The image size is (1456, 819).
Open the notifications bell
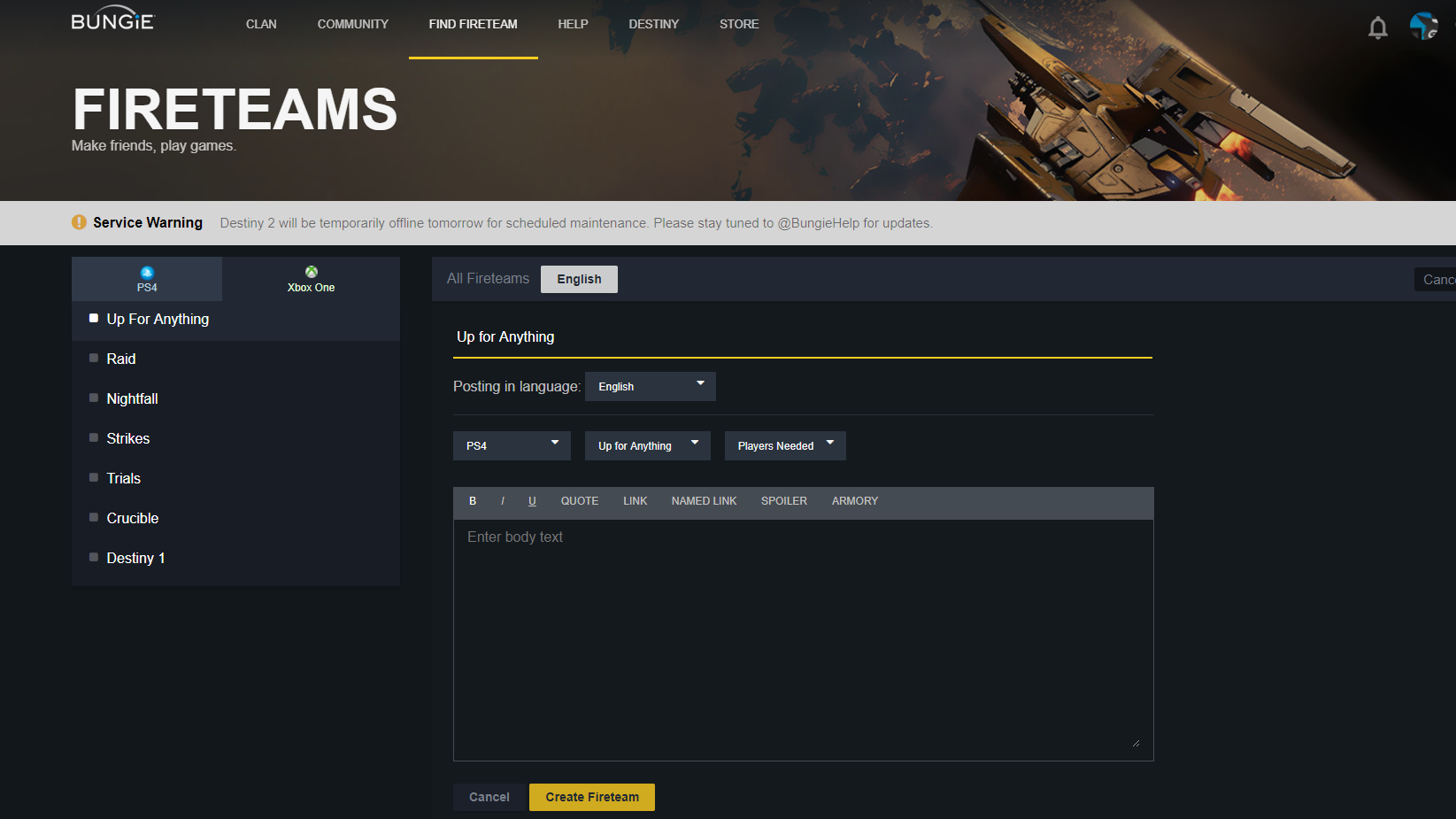click(1377, 28)
